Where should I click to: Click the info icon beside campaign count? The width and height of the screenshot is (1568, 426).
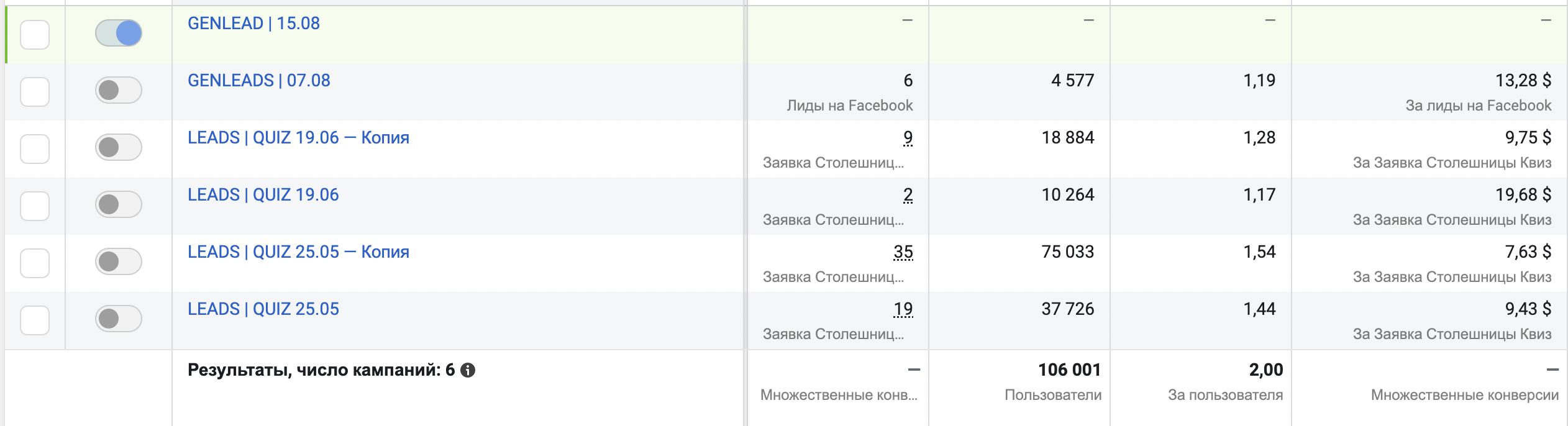tap(468, 370)
